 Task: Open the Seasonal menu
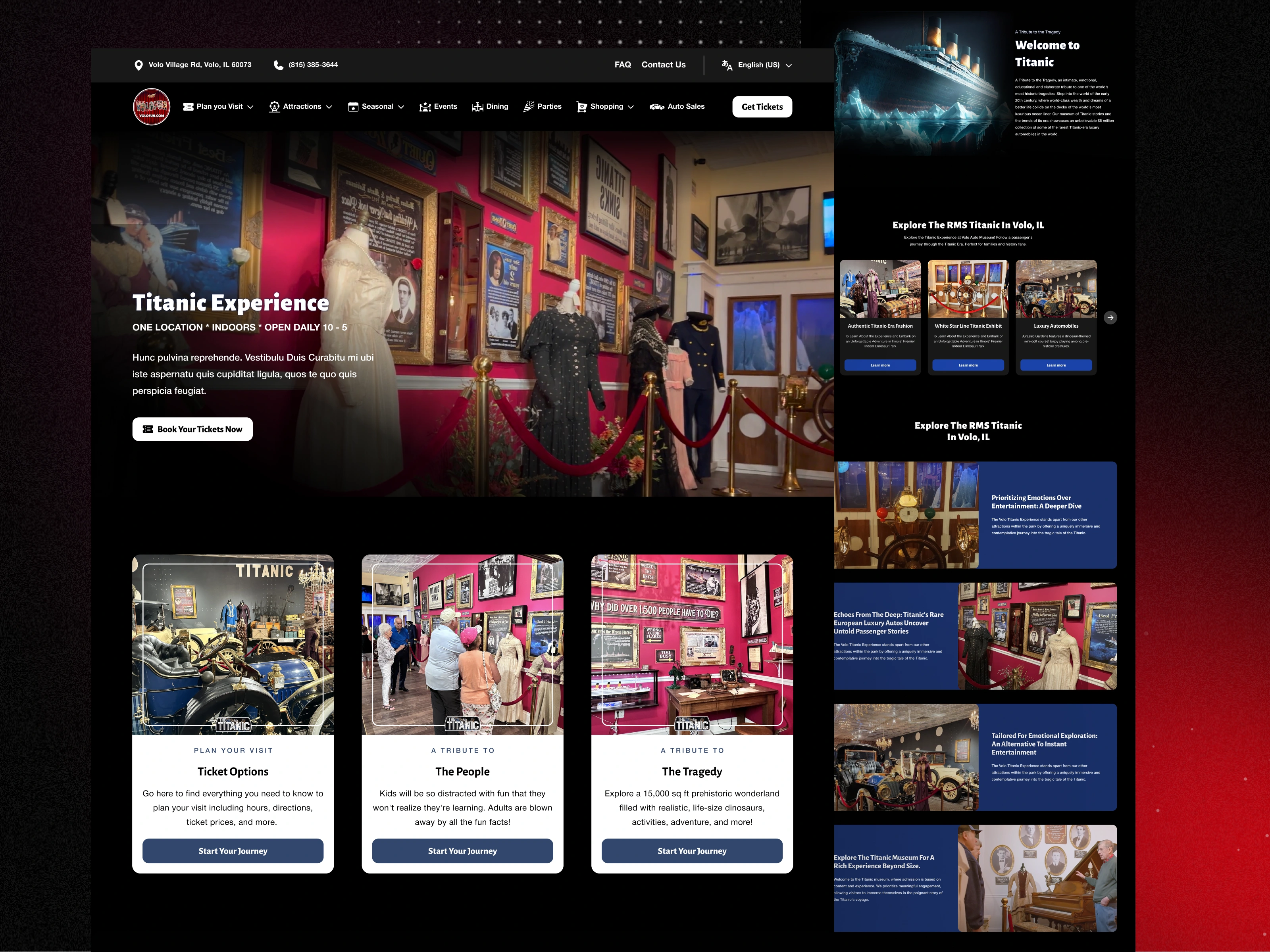coord(376,107)
